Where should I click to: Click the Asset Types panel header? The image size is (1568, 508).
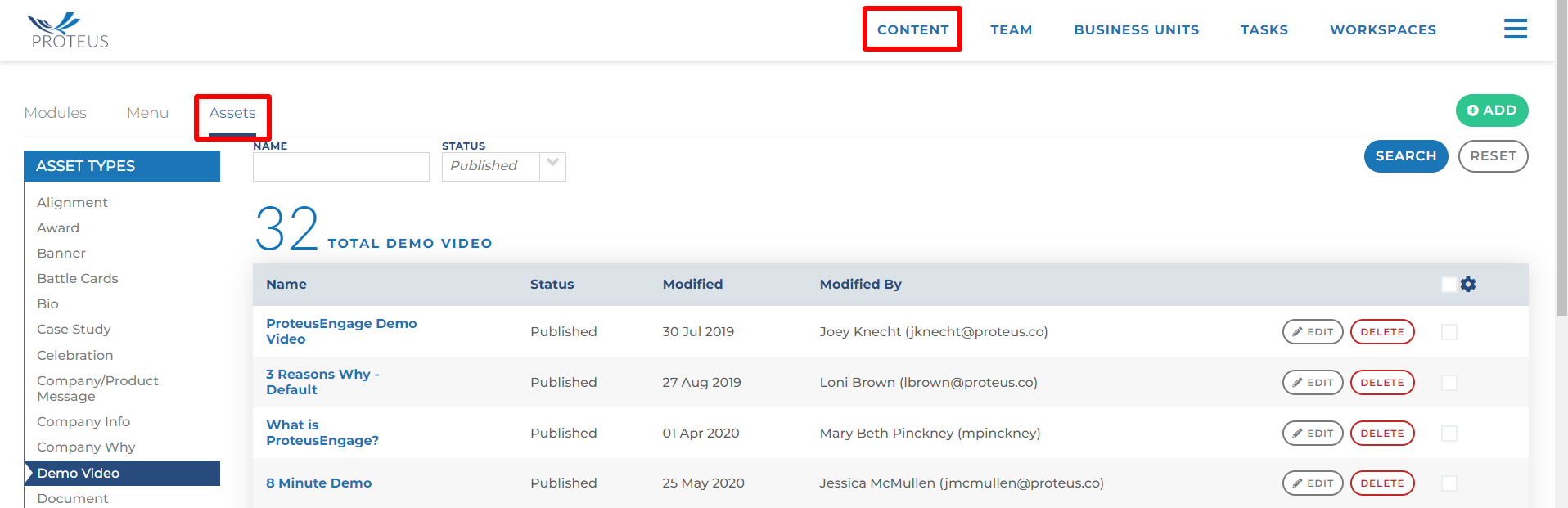pos(122,166)
